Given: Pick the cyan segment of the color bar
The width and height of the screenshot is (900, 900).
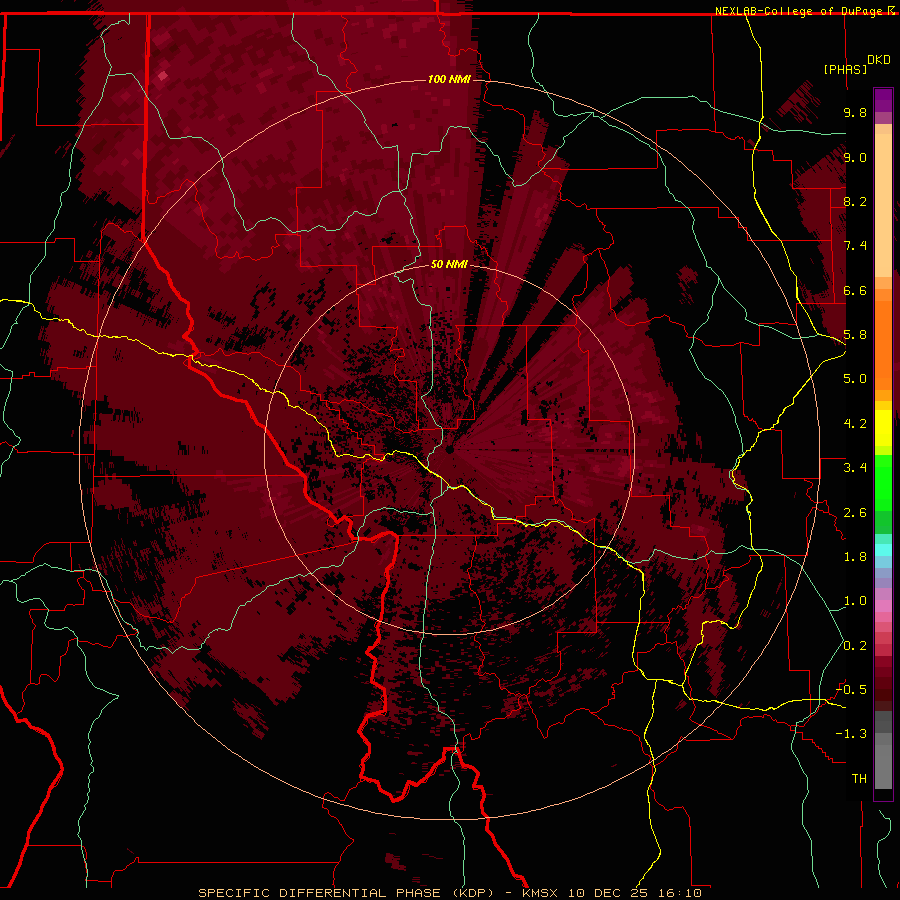Looking at the screenshot, I should click(x=883, y=550).
